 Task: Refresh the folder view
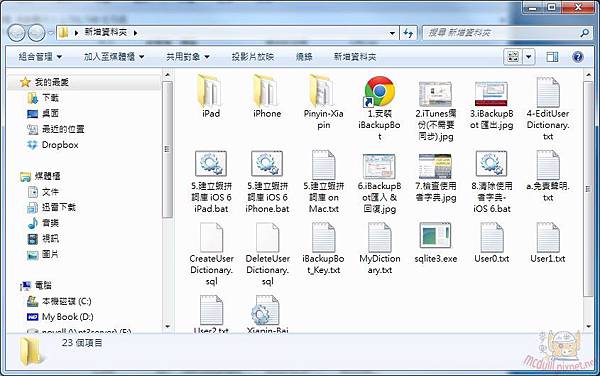click(409, 33)
